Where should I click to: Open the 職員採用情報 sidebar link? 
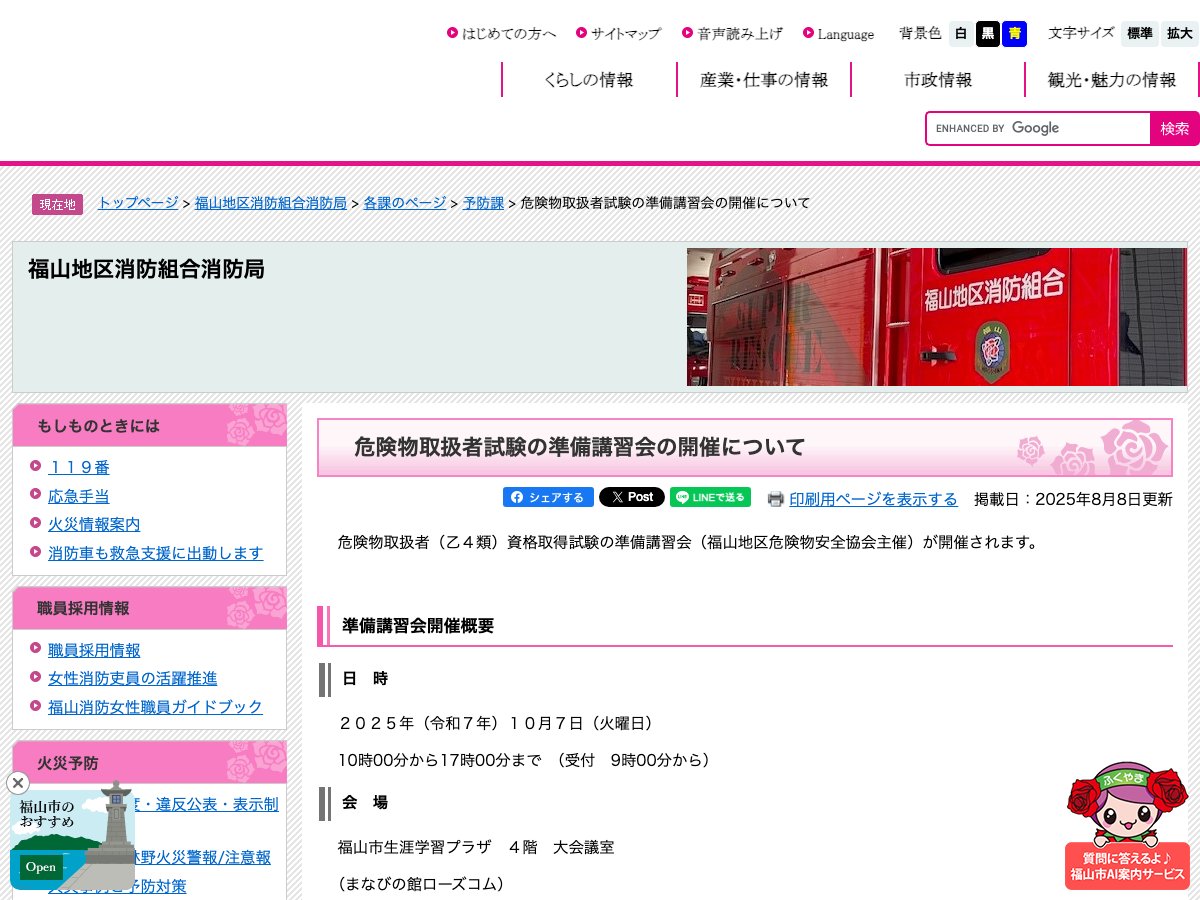click(x=94, y=650)
